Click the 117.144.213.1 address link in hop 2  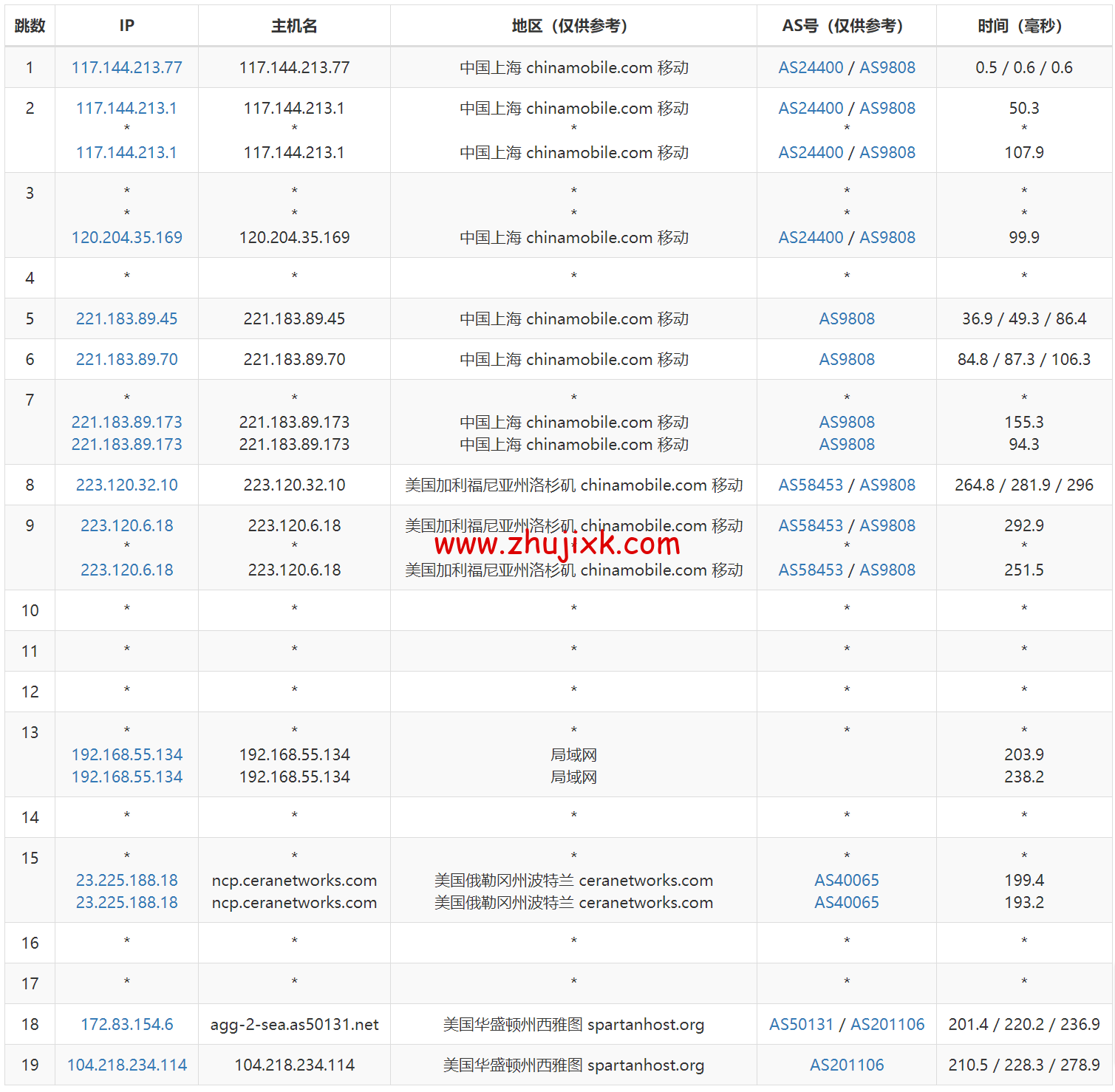(126, 108)
